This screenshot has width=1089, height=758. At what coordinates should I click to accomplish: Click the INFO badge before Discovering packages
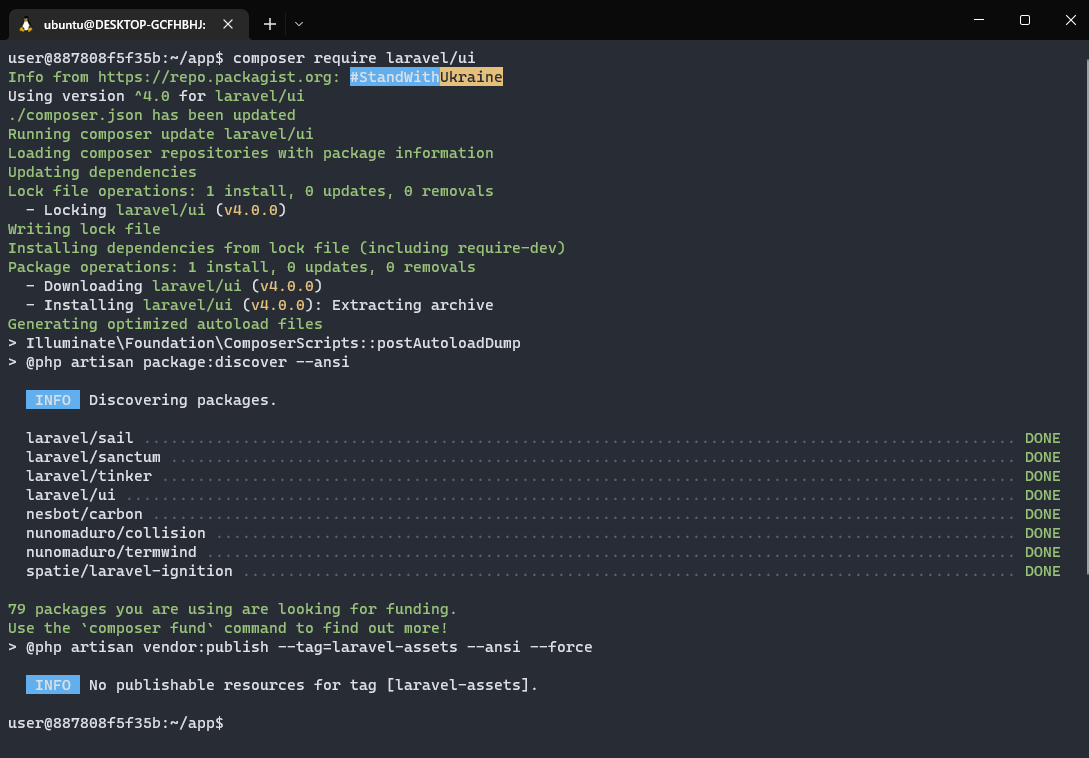point(53,400)
